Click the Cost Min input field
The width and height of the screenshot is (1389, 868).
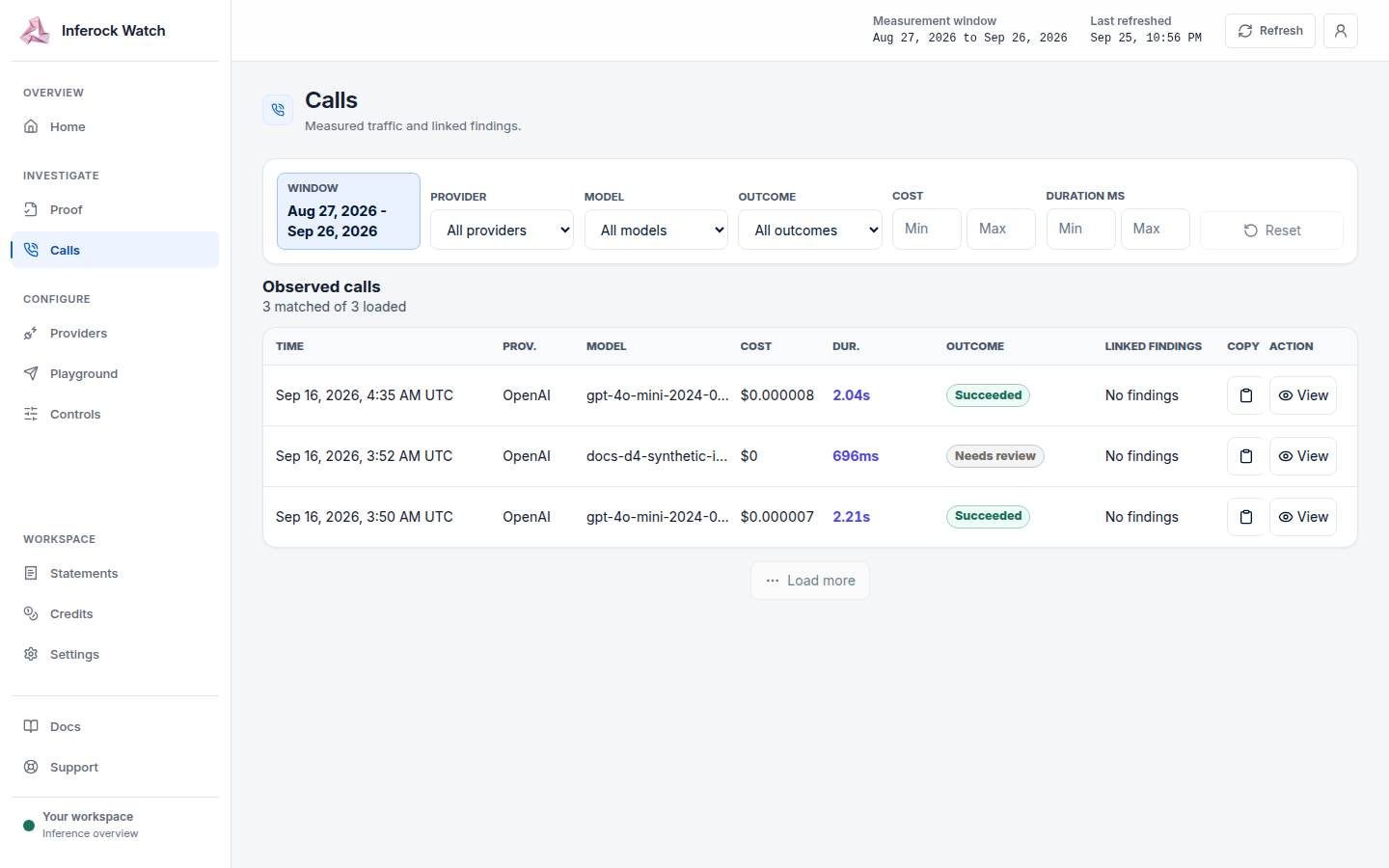[927, 229]
